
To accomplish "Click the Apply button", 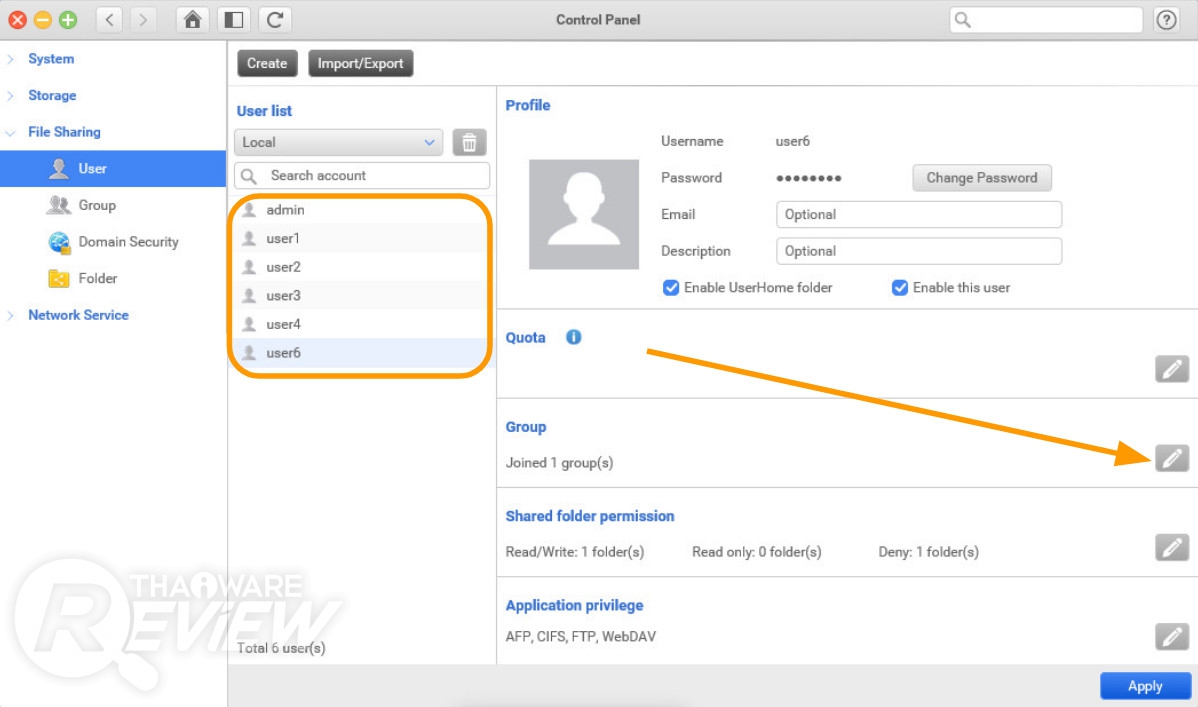I will click(x=1145, y=686).
